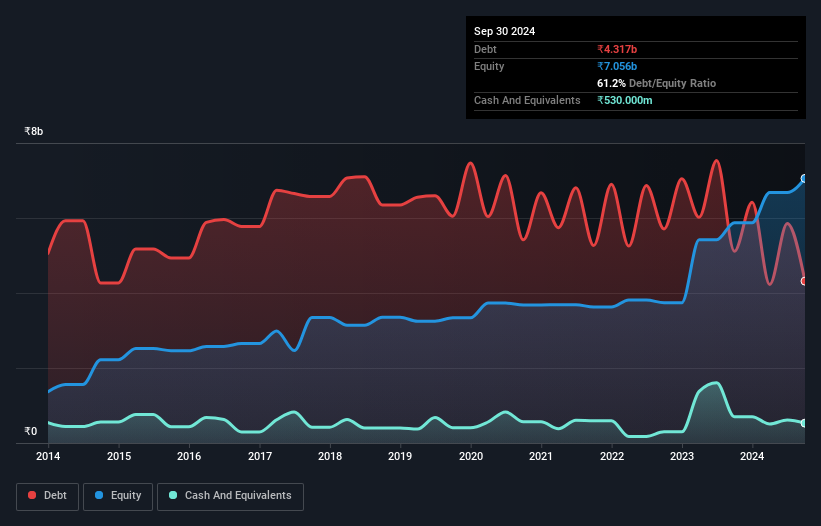Click the ₹0 y-axis label

pyautogui.click(x=31, y=431)
